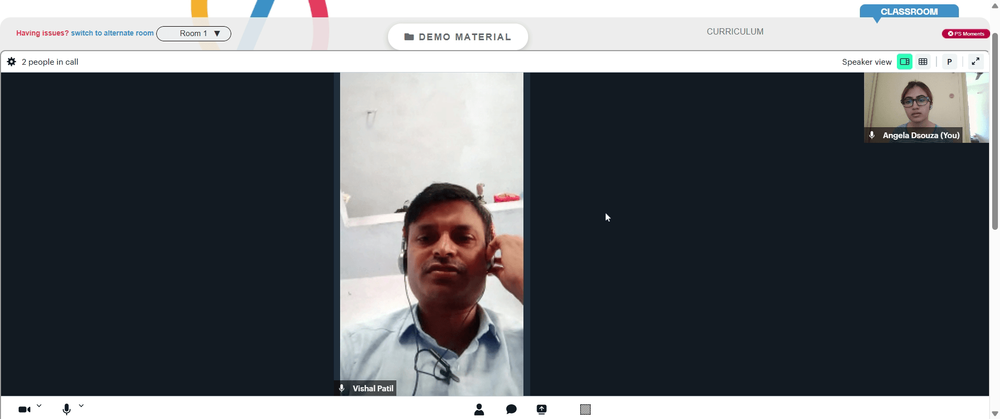Viewport: 1000px width, 419px height.
Task: Click Vishal Patil name label
Action: tap(372, 388)
